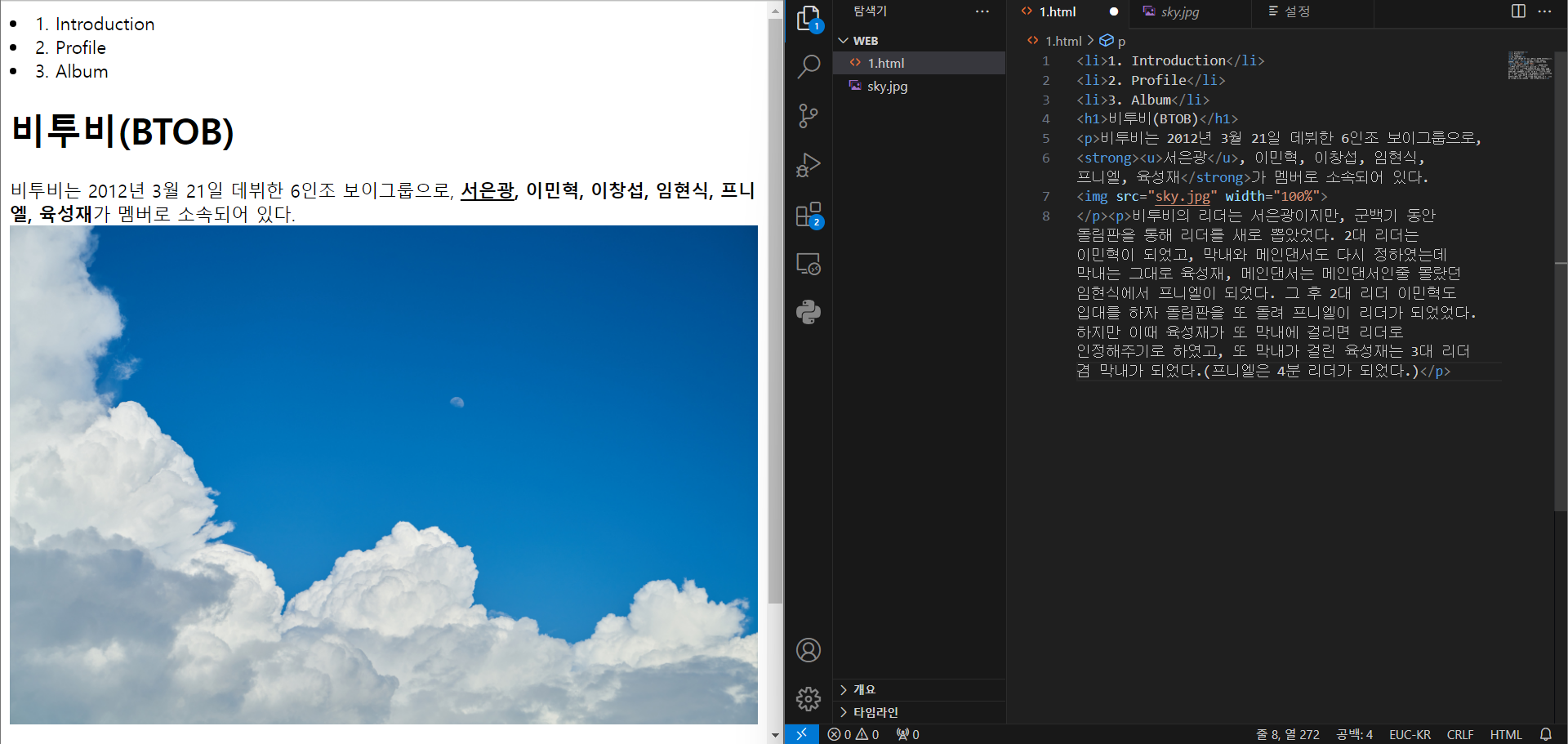1568x744 pixels.
Task: Click the sky image in the browser preview
Action: click(x=384, y=474)
